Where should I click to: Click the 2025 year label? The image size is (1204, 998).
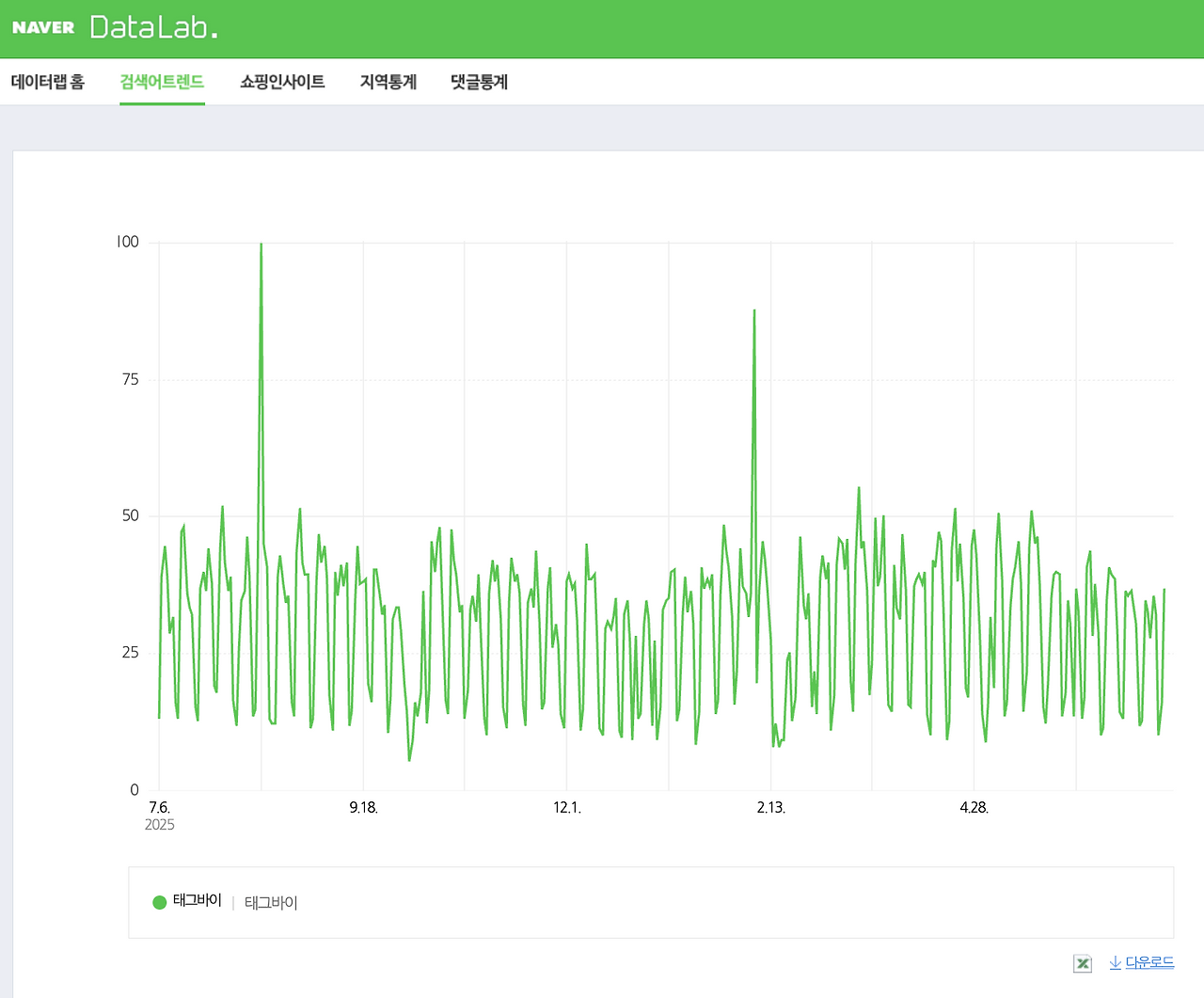tap(160, 825)
